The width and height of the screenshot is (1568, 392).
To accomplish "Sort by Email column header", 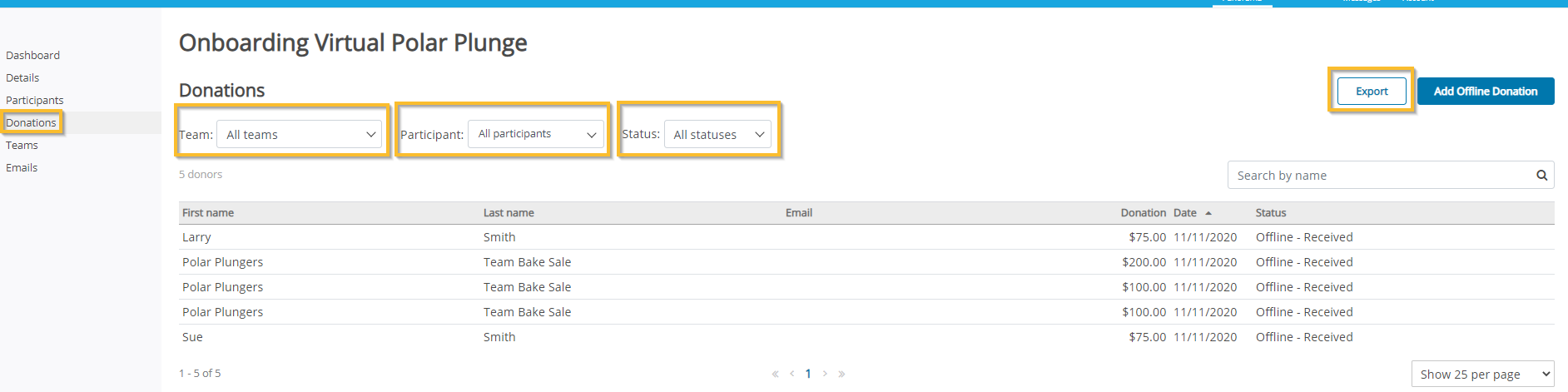I will click(799, 213).
